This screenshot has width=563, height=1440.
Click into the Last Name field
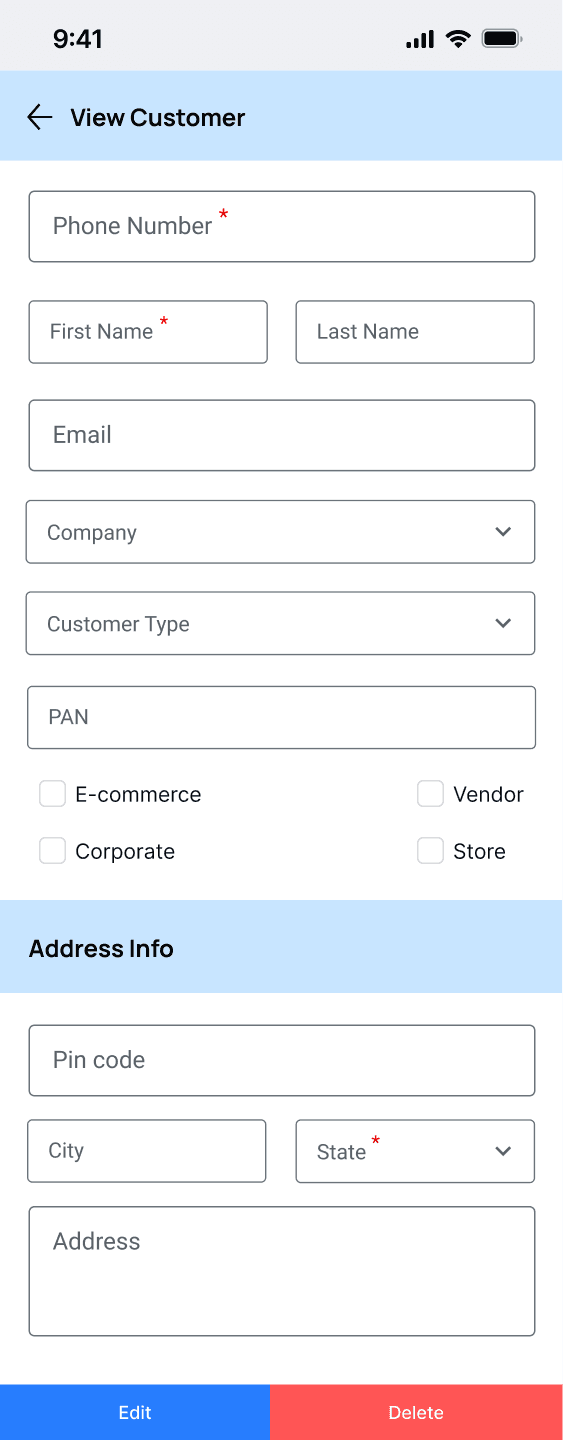click(x=415, y=332)
